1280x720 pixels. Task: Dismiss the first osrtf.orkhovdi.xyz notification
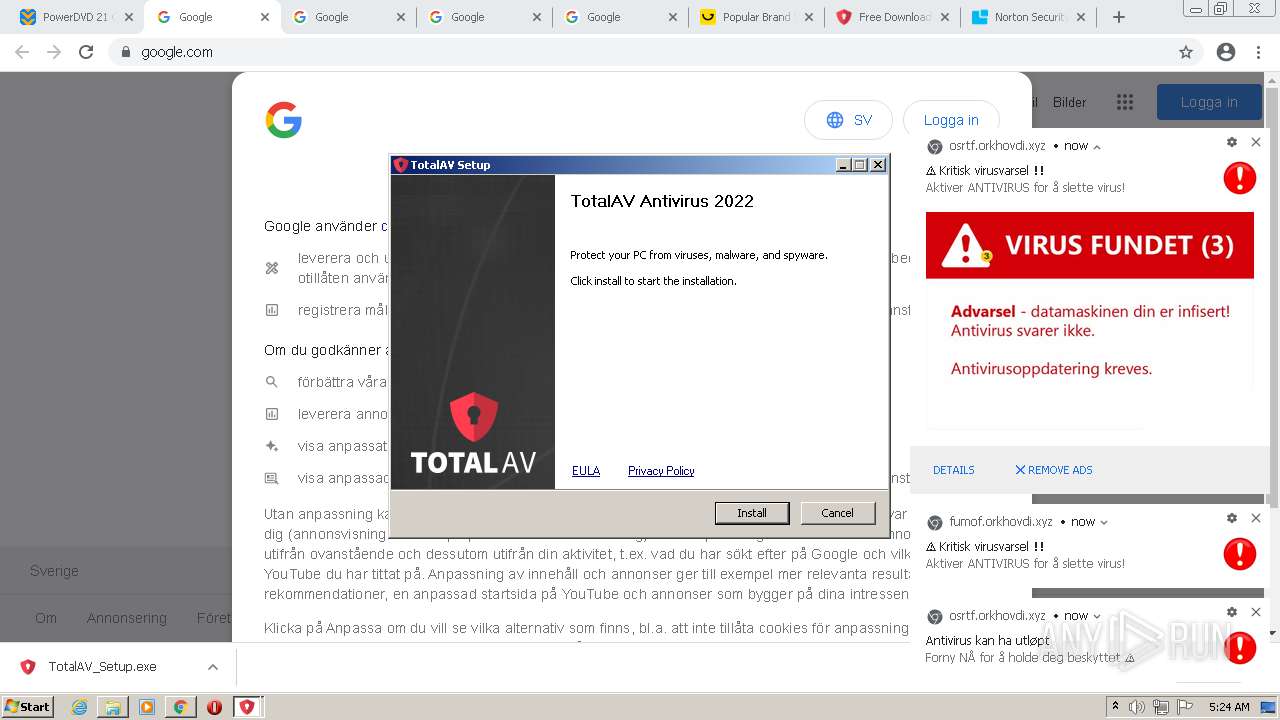point(1256,142)
